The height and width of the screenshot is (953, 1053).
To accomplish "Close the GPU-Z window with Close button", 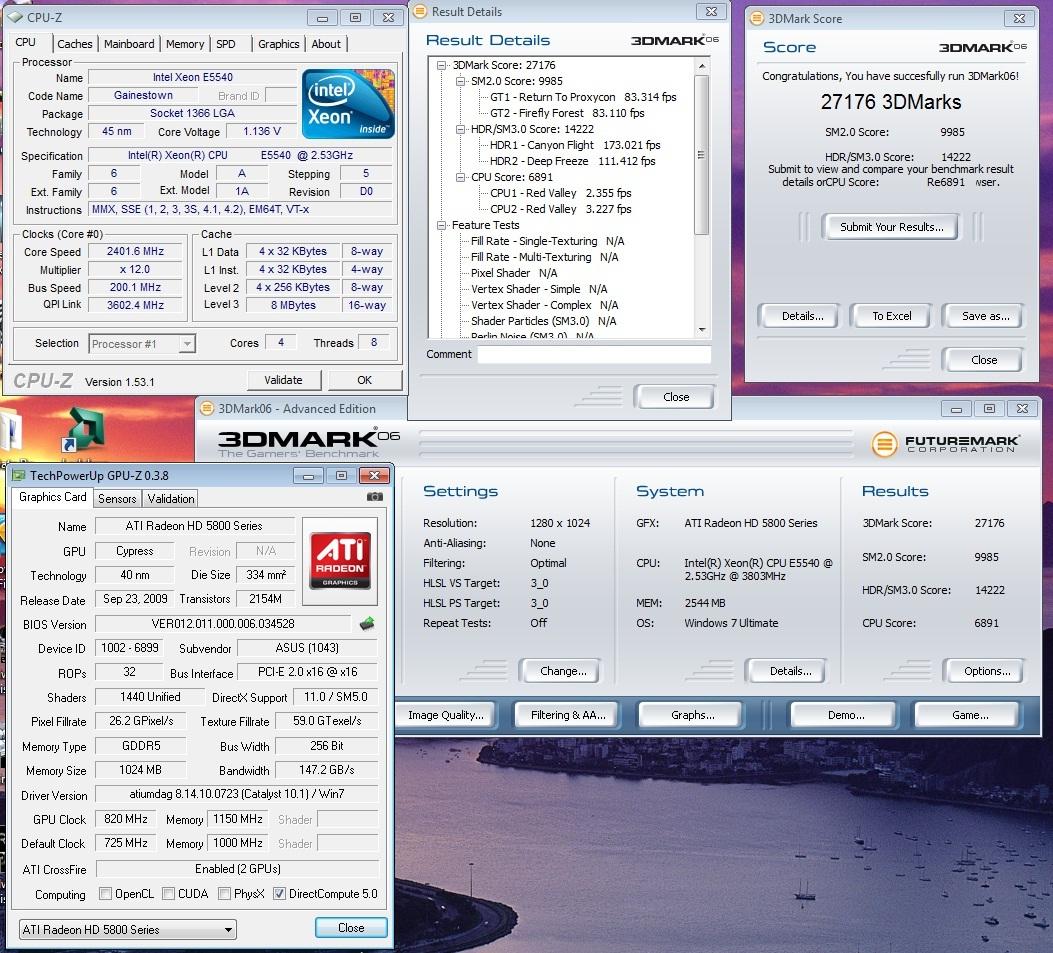I will click(351, 927).
